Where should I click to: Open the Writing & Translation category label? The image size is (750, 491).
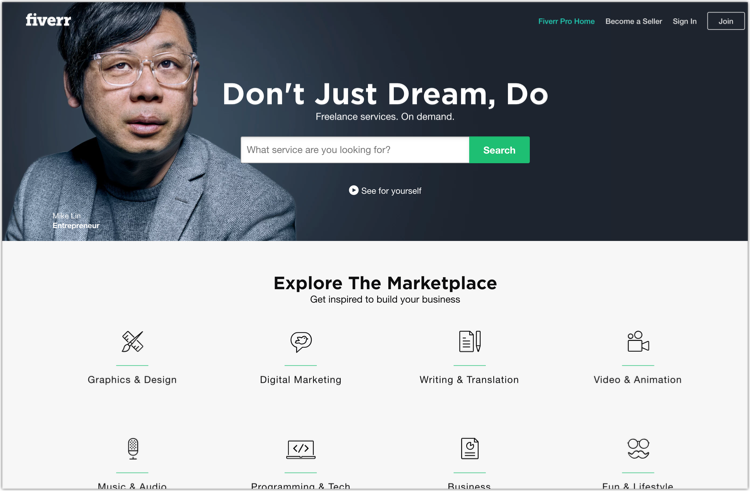click(x=469, y=380)
